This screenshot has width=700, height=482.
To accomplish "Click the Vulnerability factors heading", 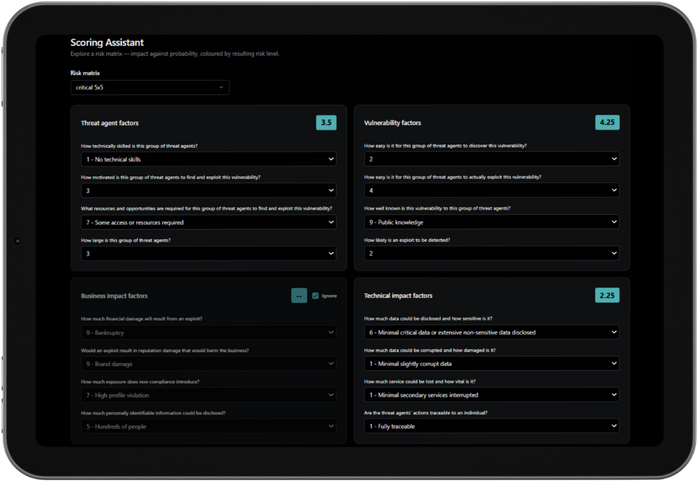I will coord(392,123).
